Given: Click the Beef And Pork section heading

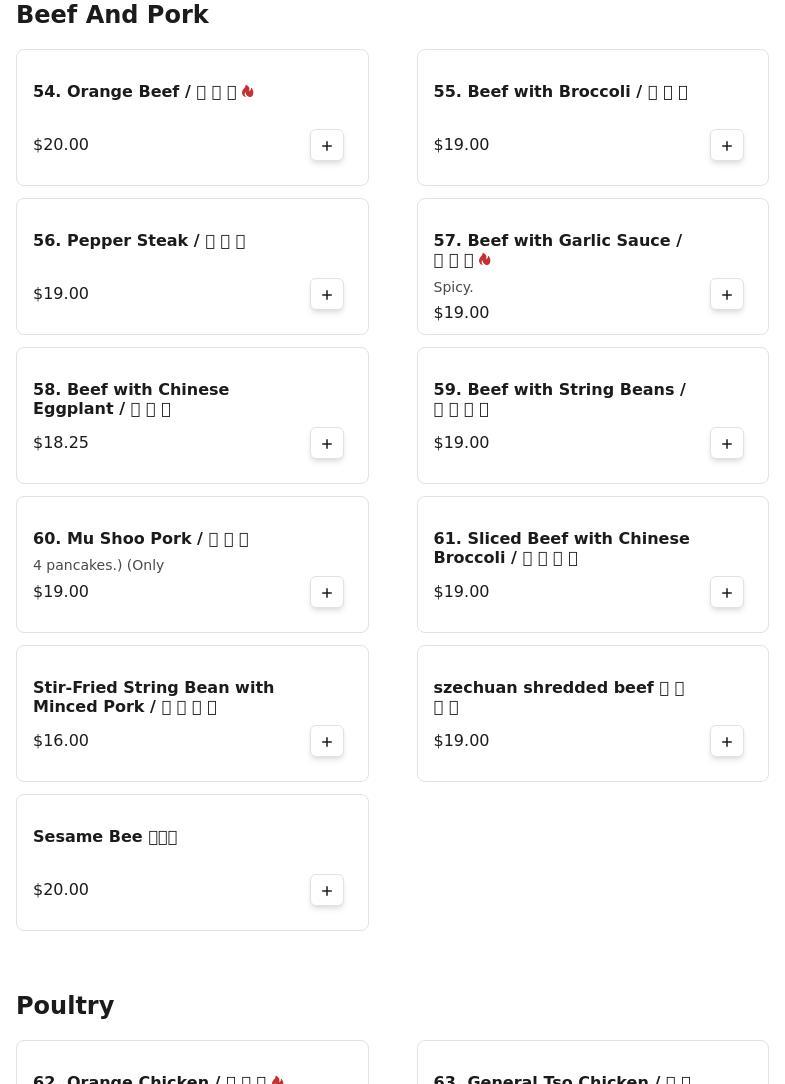Looking at the screenshot, I should coord(112,15).
